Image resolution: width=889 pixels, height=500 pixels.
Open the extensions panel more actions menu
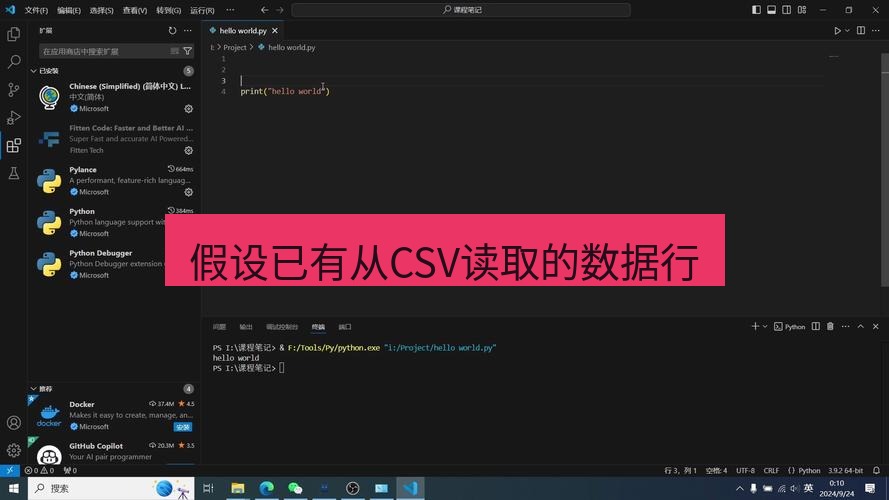coord(188,31)
